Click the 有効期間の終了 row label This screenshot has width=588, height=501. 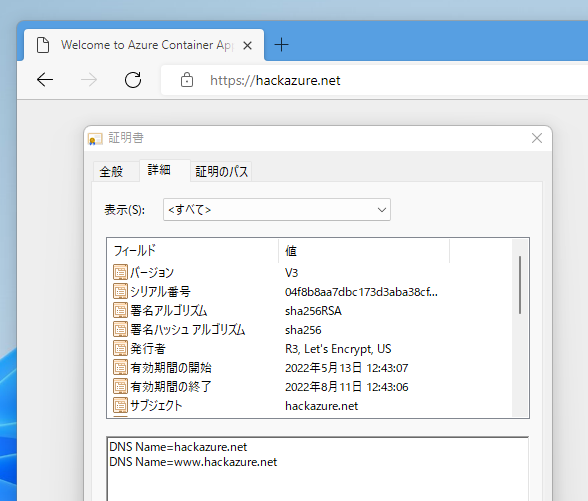(171, 387)
